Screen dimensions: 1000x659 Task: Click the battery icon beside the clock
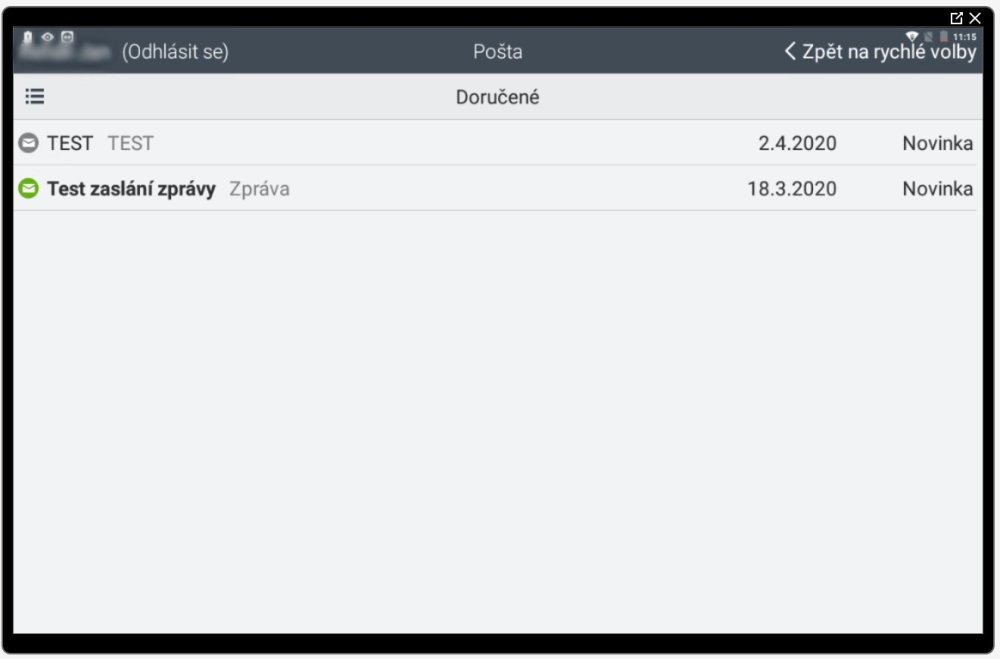[x=943, y=37]
